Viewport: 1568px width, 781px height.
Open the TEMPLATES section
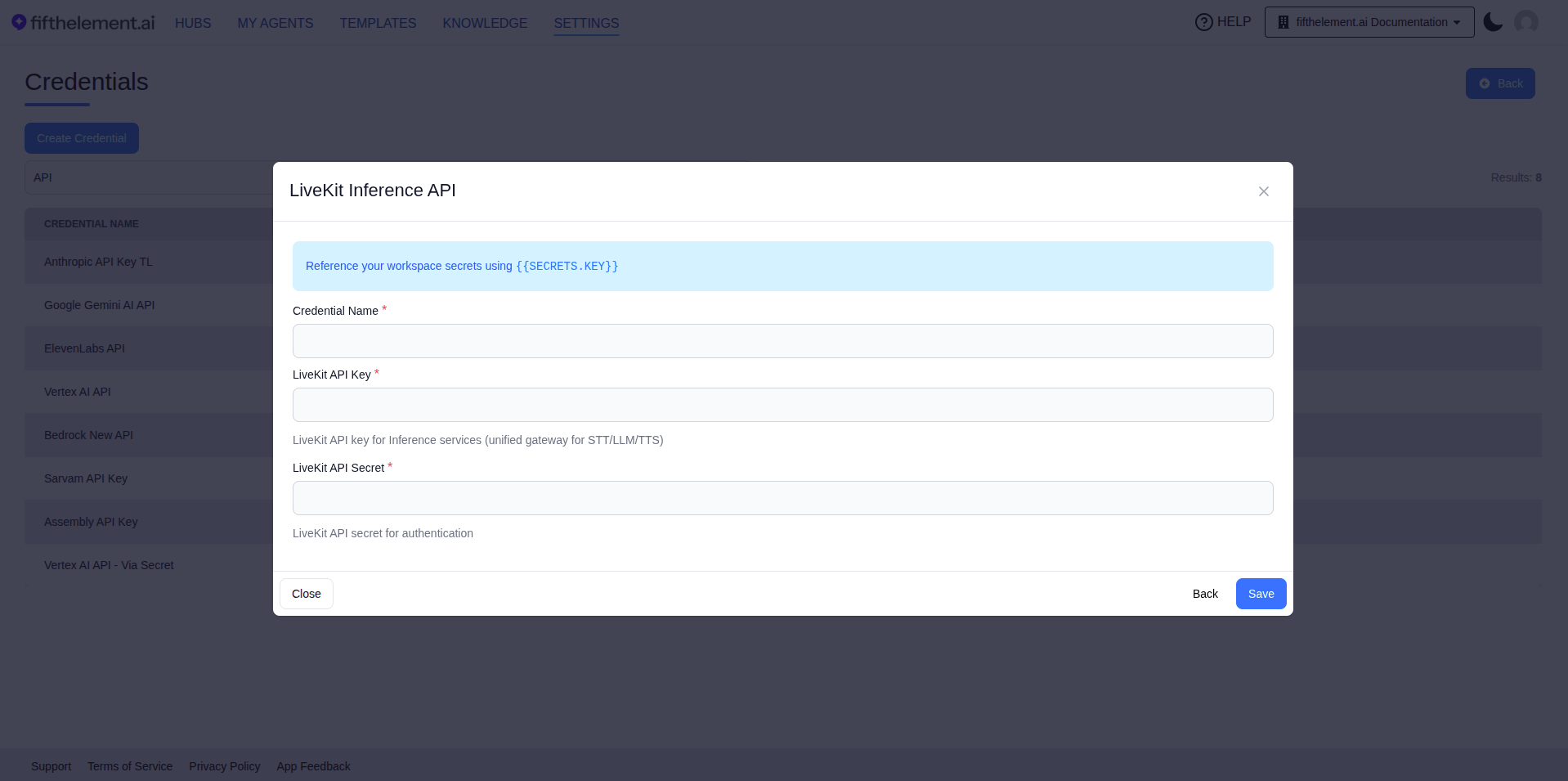point(378,23)
